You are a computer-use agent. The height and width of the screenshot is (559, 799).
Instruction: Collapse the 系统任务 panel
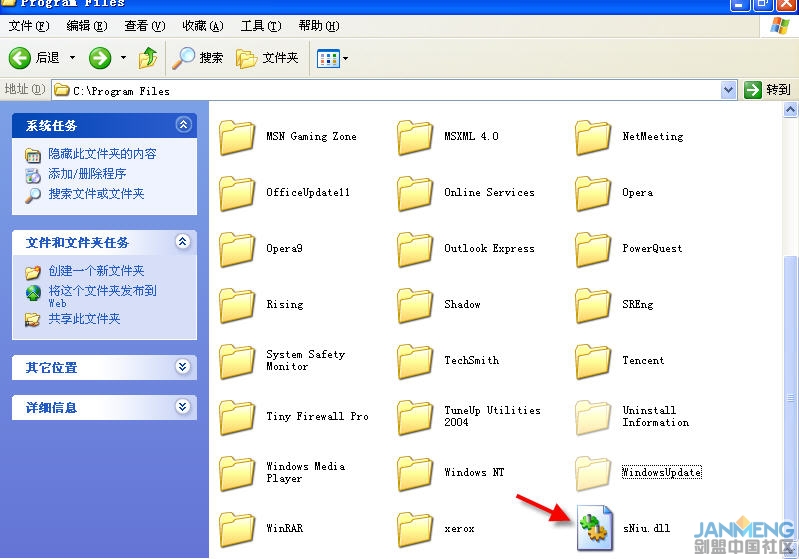[x=183, y=124]
